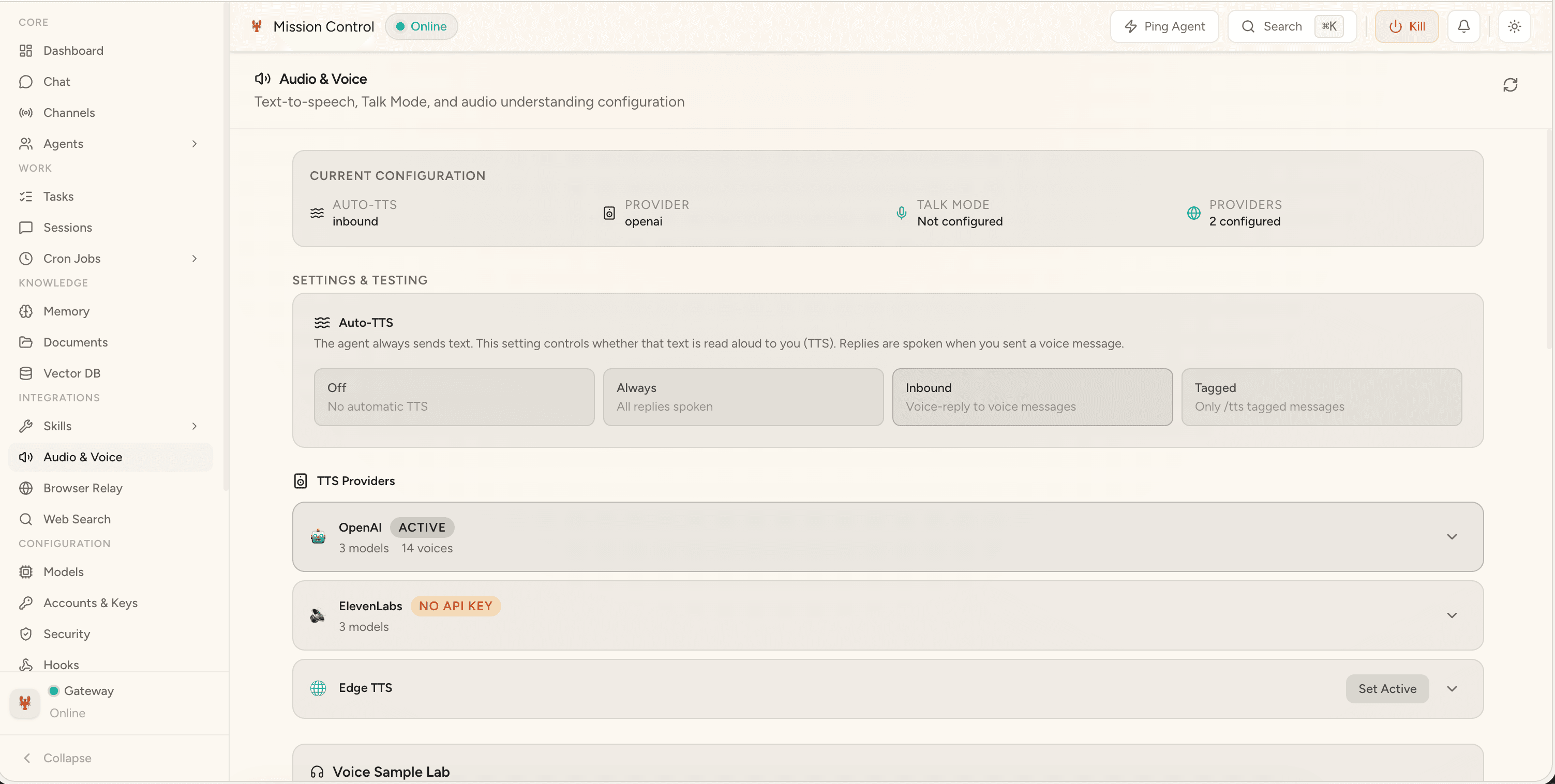Image resolution: width=1555 pixels, height=784 pixels.
Task: Select Chat in the sidebar
Action: pos(56,81)
